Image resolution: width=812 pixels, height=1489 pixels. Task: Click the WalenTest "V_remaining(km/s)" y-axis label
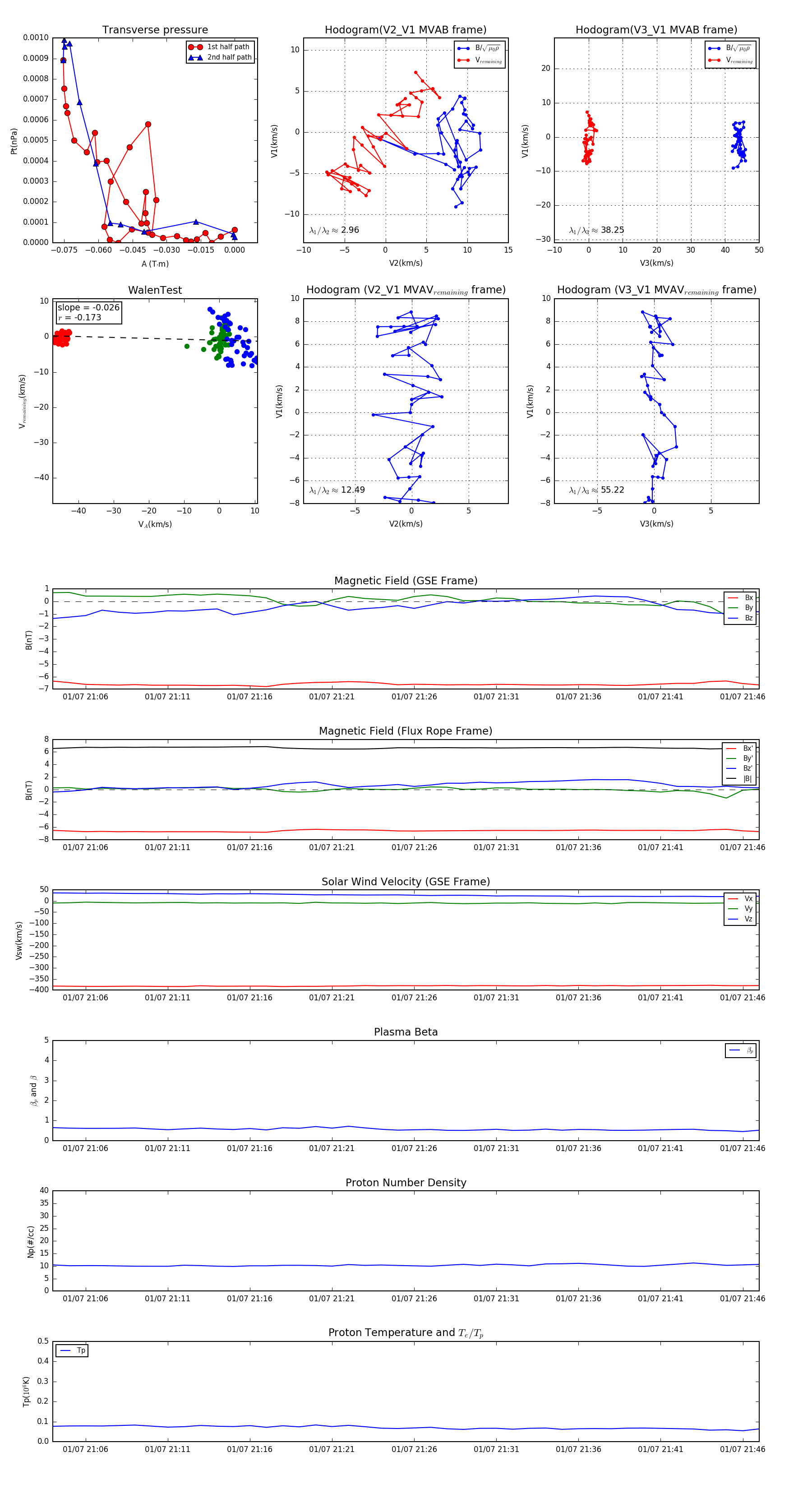click(22, 401)
